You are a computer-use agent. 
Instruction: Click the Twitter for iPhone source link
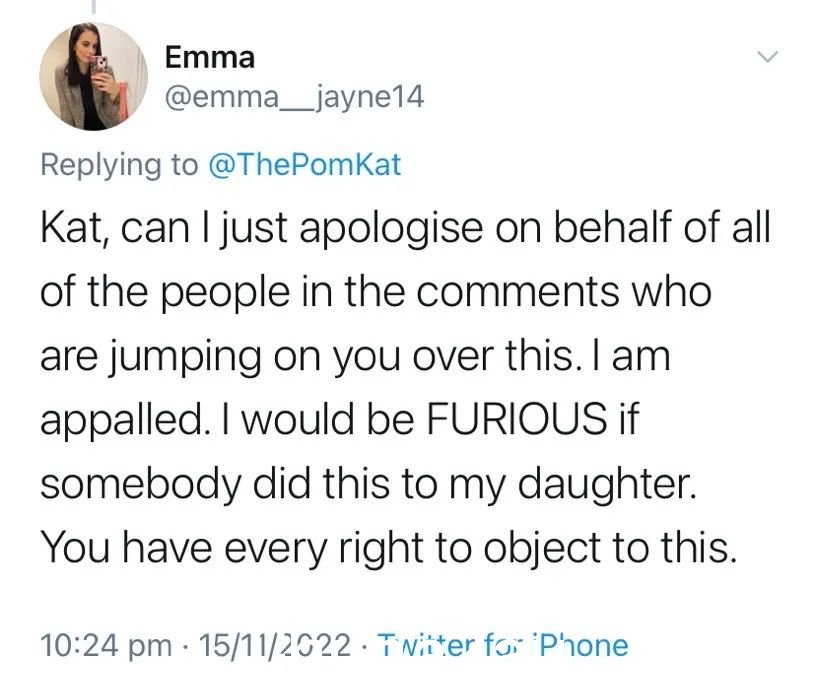502,645
